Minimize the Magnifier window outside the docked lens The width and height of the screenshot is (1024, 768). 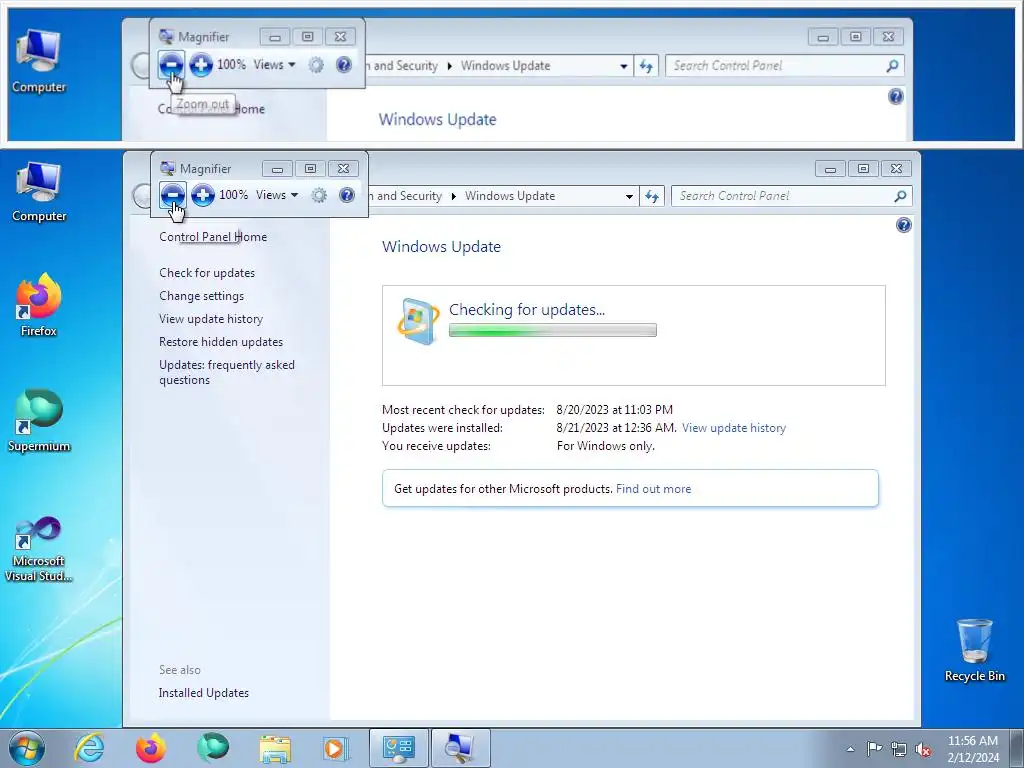click(277, 169)
